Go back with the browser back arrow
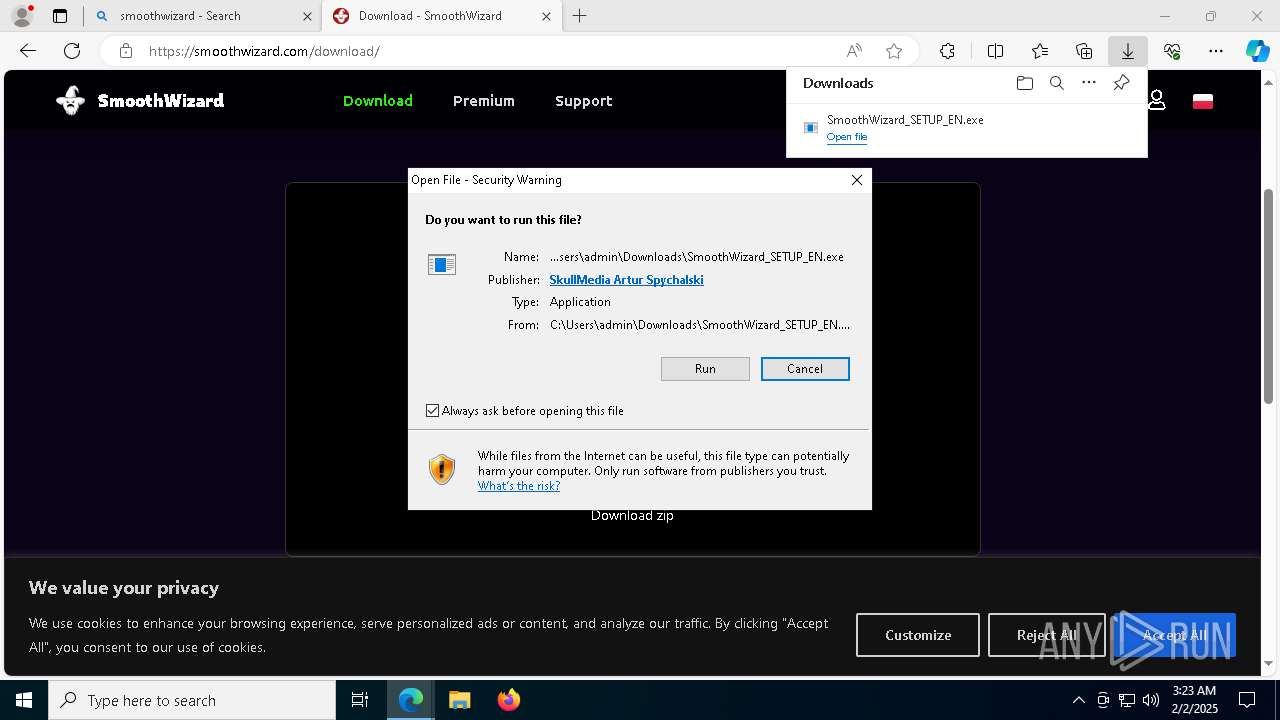This screenshot has height=720, width=1280. tap(28, 51)
